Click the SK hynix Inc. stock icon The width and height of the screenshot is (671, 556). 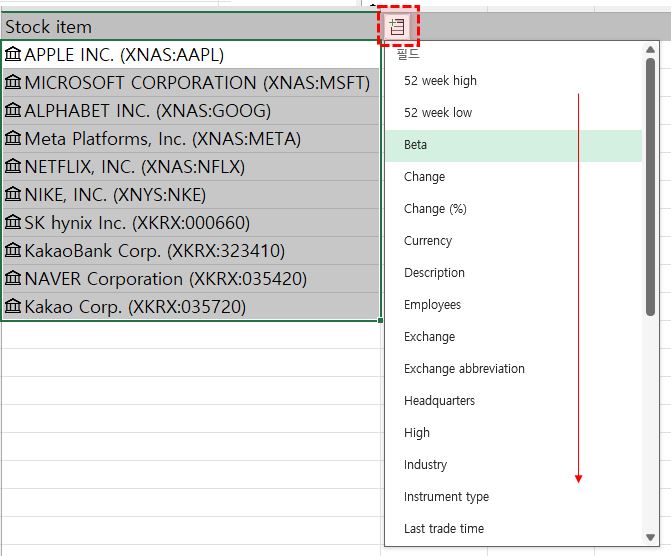[x=13, y=222]
